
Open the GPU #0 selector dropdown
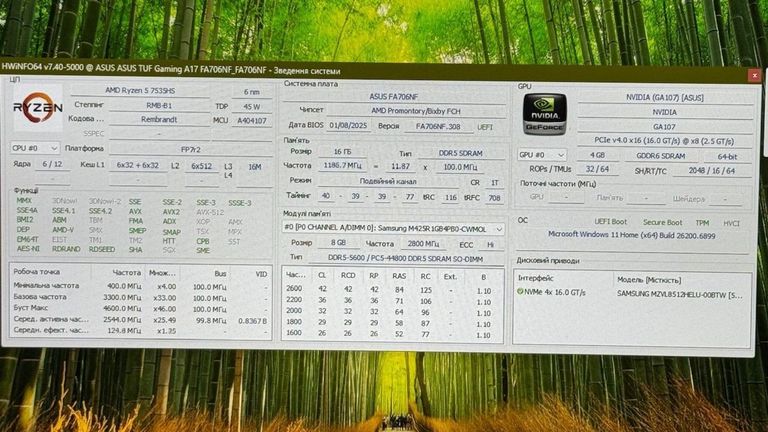[542, 155]
